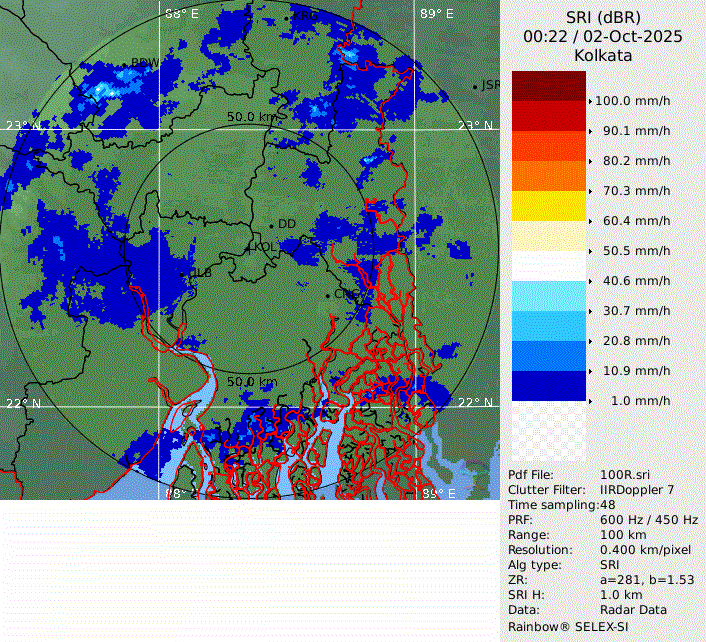Screen dimensions: 706x642
Task: Click the KOL radar station marker
Action: (248, 247)
